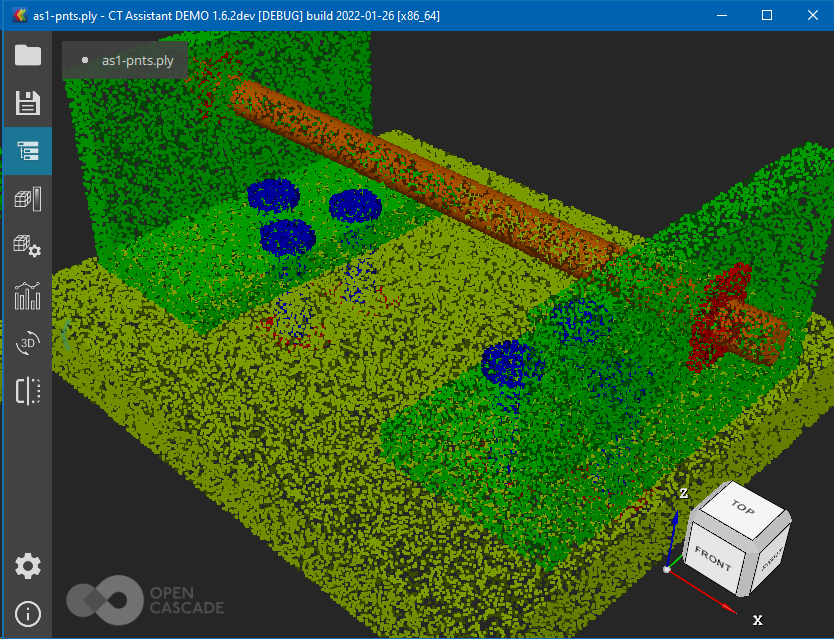This screenshot has height=639, width=834.
Task: Activate the split section view icon
Action: coord(27,391)
